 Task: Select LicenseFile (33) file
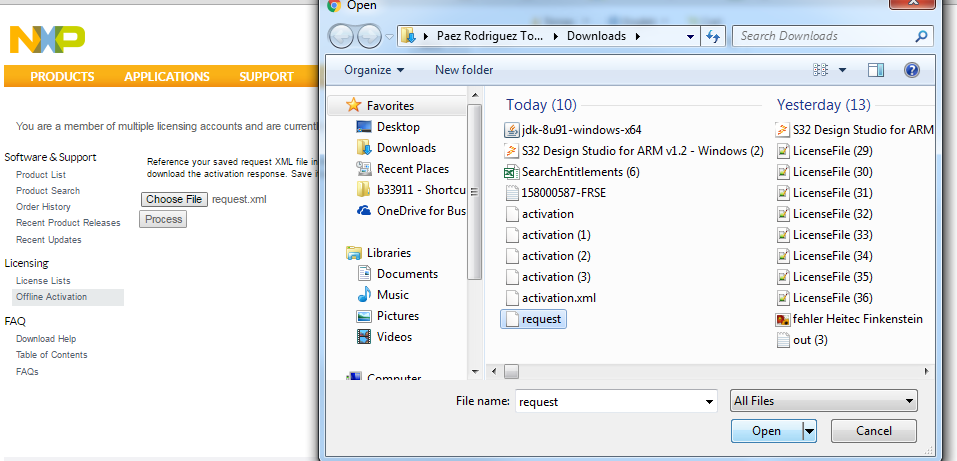click(825, 235)
